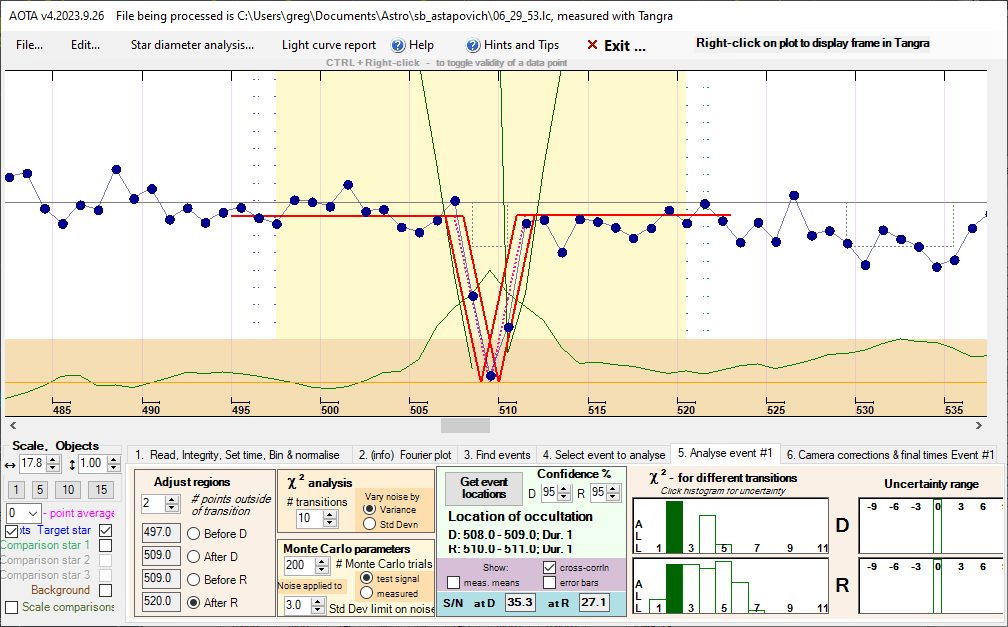Select the Before D radio button

coord(192,533)
